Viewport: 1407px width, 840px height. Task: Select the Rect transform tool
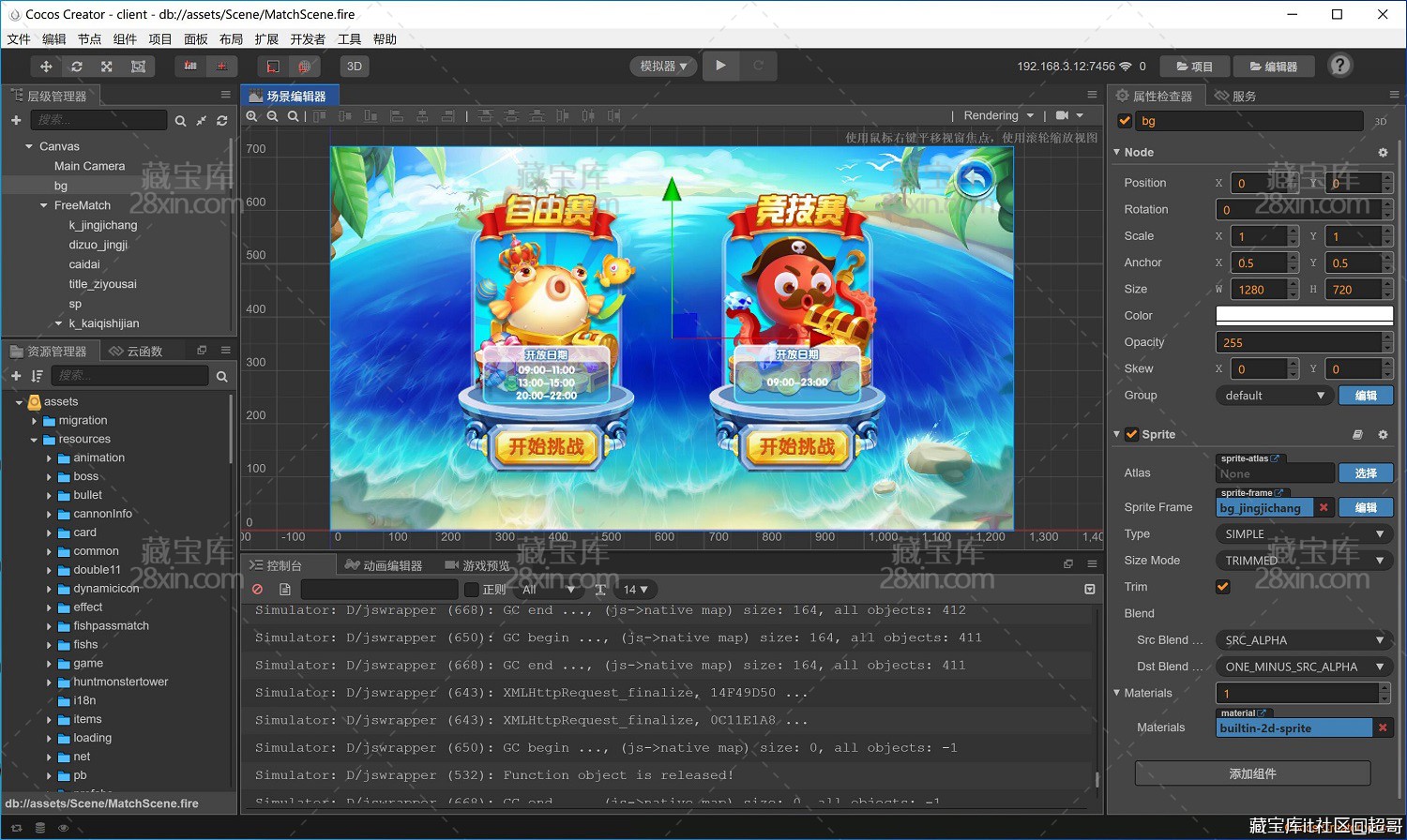[x=138, y=67]
